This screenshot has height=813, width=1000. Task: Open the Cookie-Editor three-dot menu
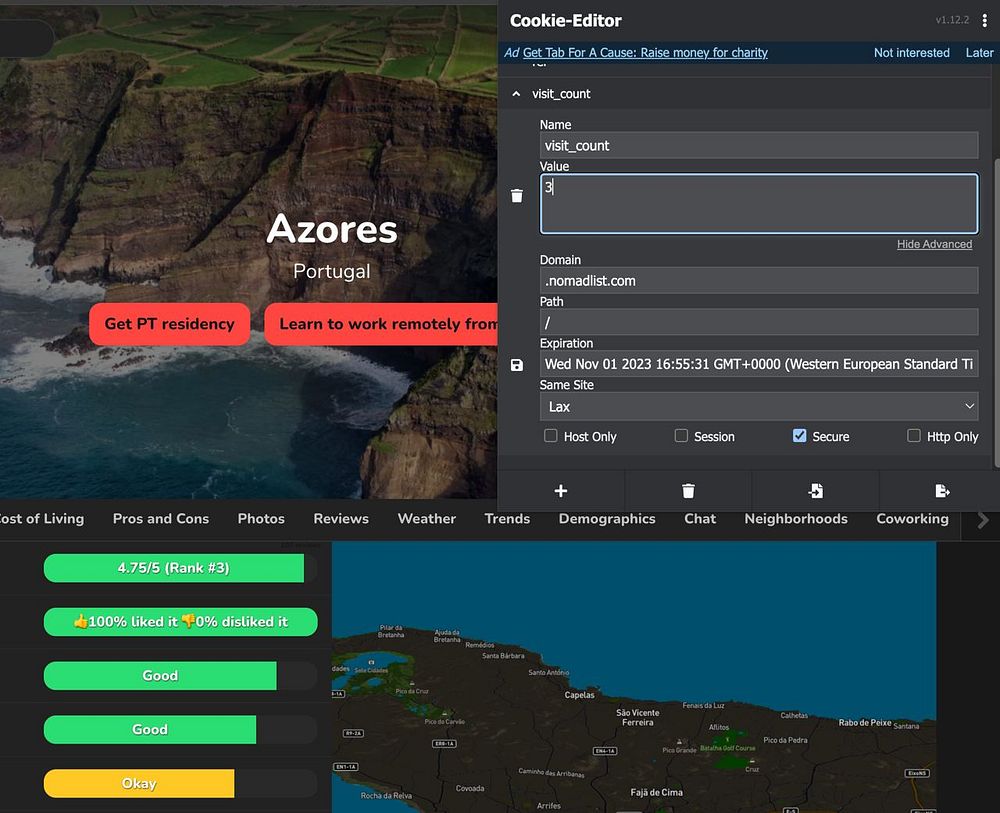[x=985, y=21]
